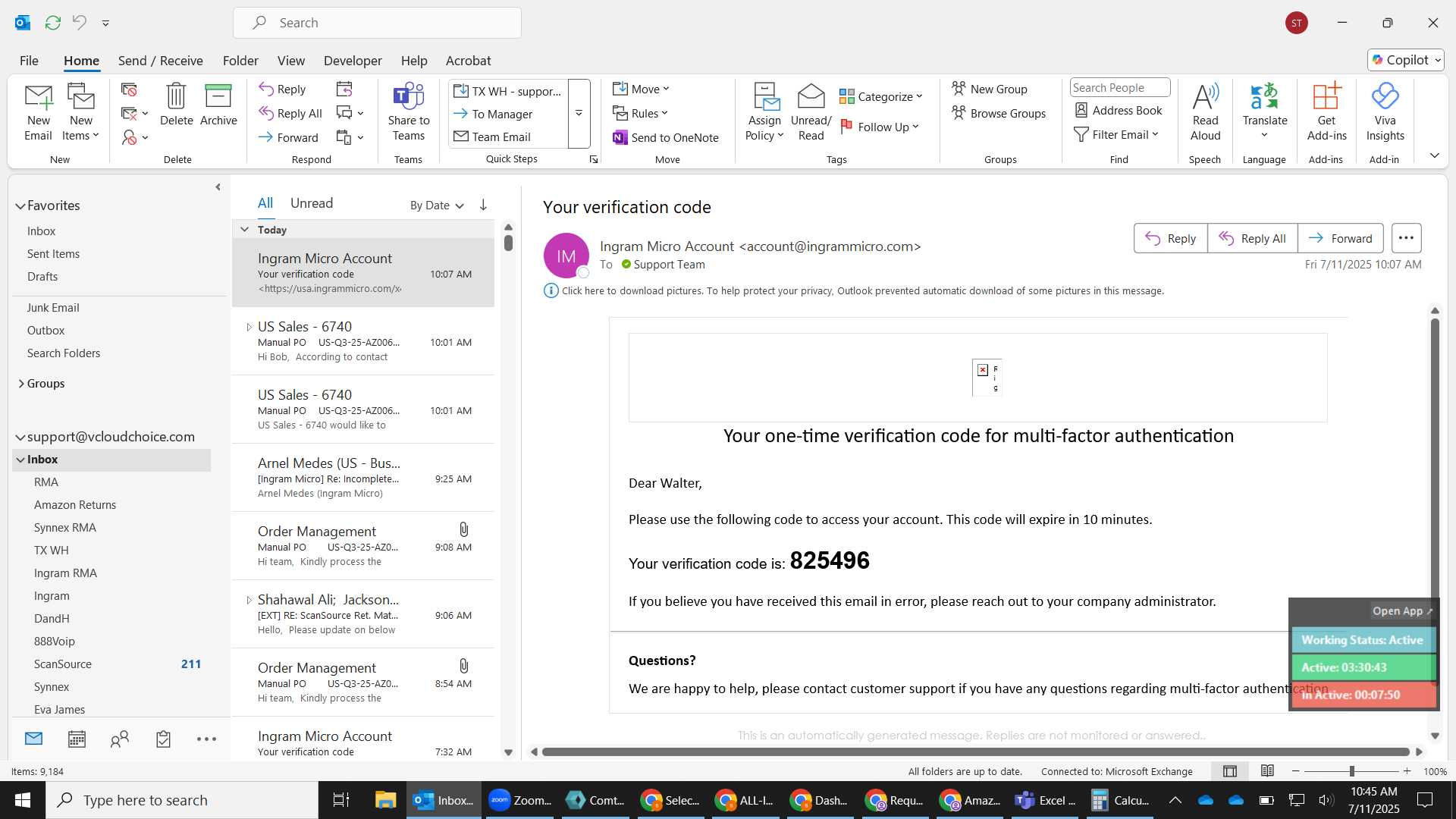Open the File menu
This screenshot has width=1456, height=819.
point(29,61)
